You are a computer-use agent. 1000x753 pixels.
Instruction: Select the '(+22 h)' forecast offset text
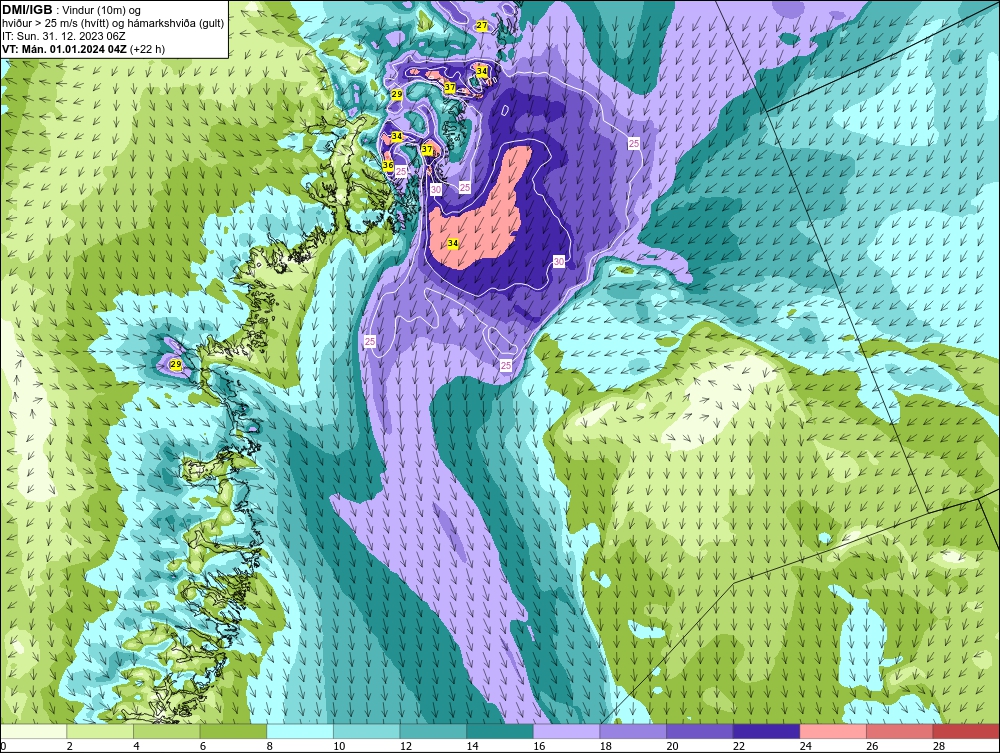click(147, 48)
